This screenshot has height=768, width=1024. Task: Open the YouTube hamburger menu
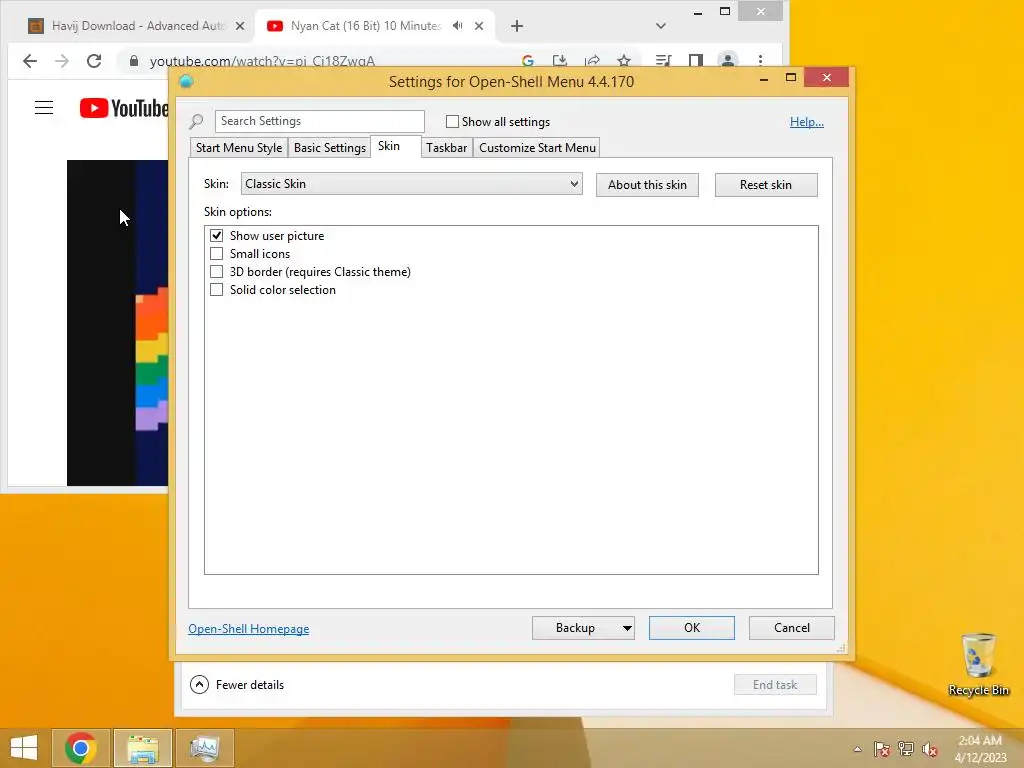(x=44, y=108)
